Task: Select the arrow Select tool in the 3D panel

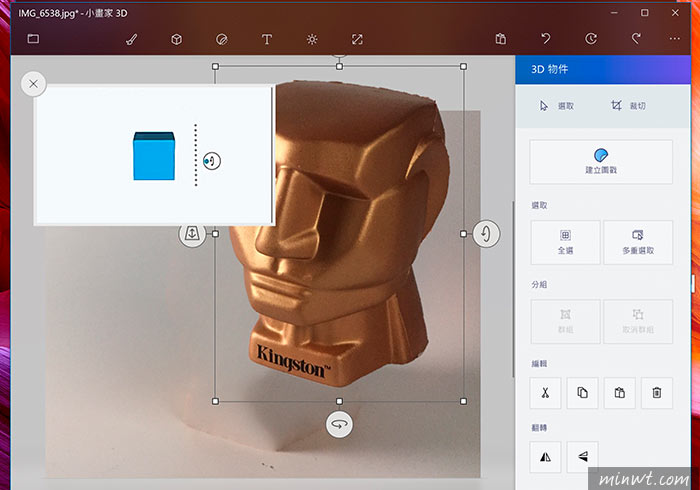Action: point(556,106)
